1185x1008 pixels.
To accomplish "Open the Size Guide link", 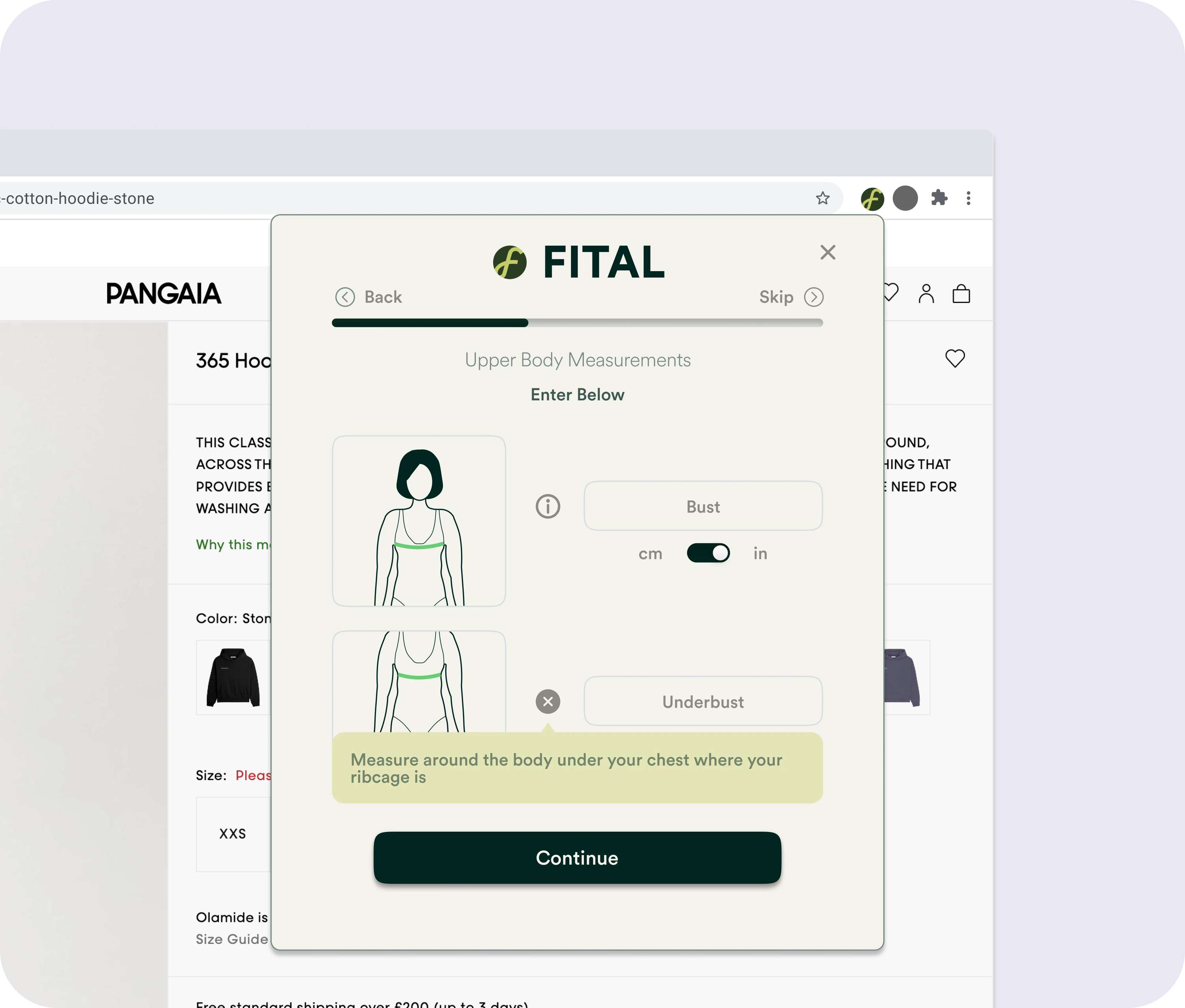I will pyautogui.click(x=231, y=939).
